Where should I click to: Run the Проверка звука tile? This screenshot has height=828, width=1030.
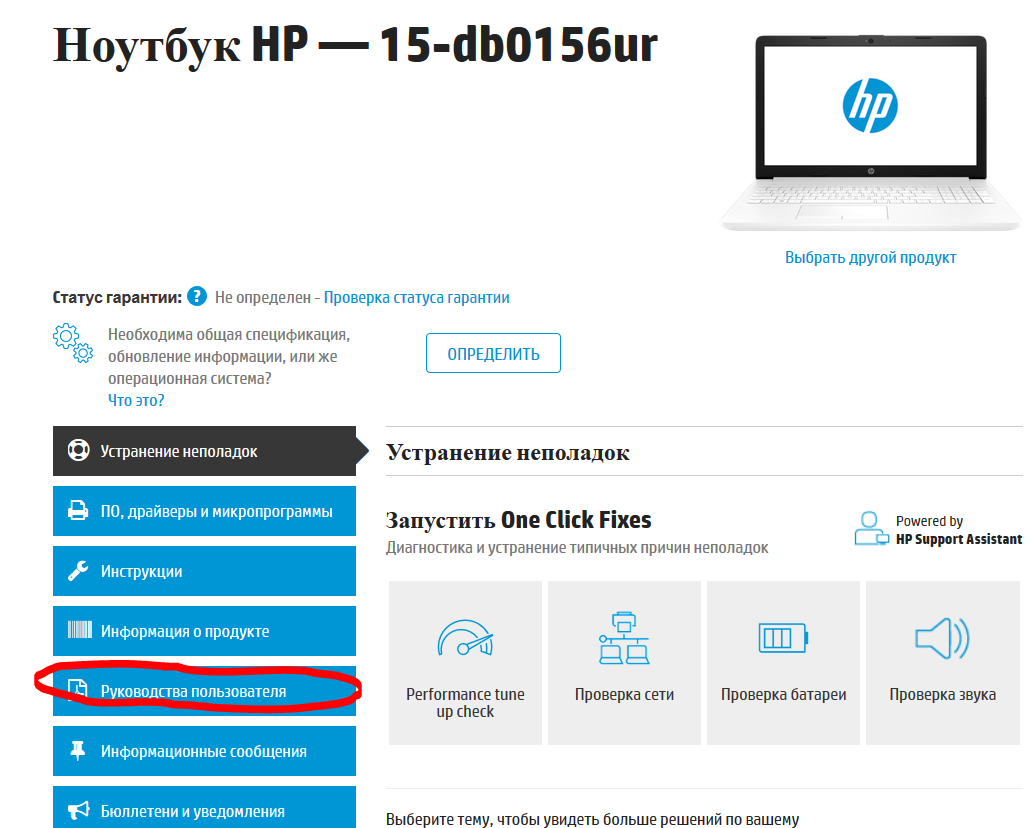pyautogui.click(x=943, y=662)
